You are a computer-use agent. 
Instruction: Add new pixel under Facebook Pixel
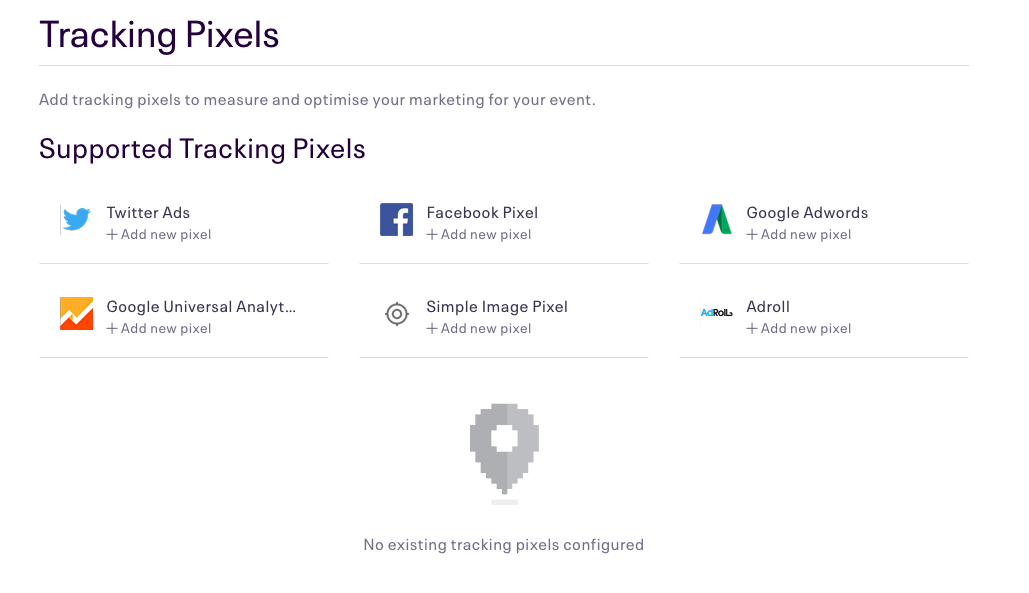479,235
